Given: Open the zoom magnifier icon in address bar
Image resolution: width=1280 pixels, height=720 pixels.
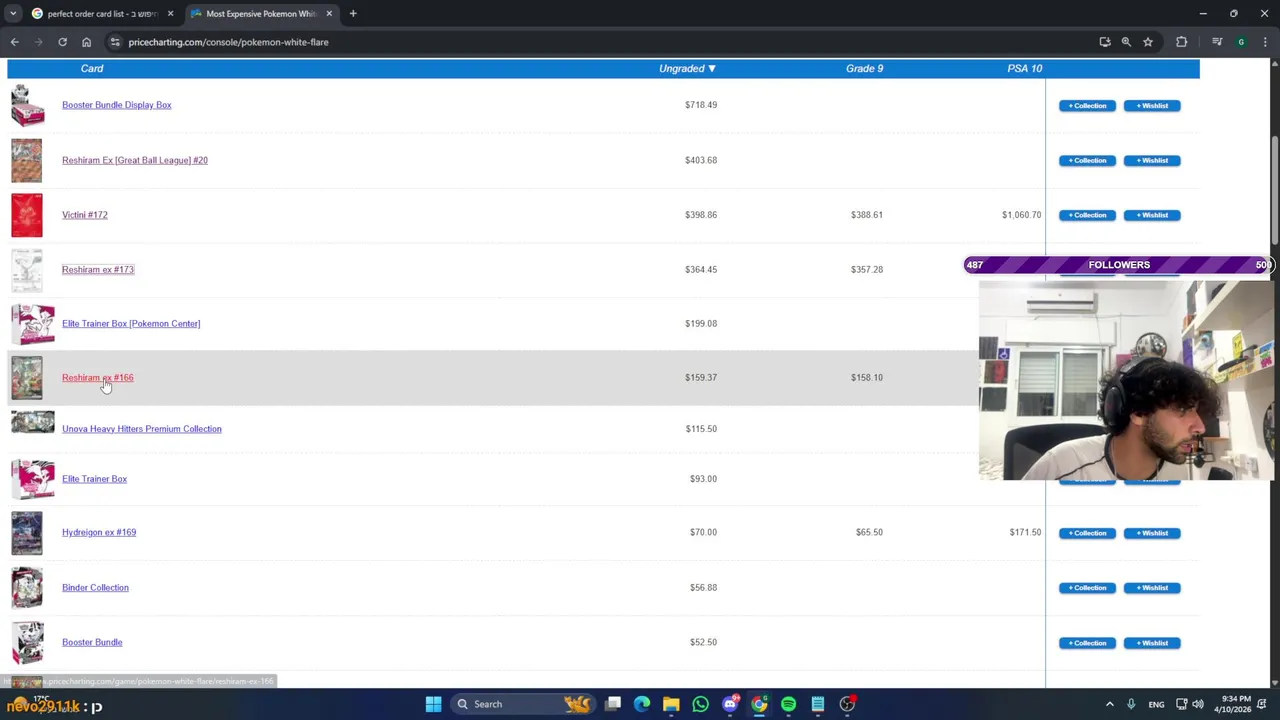Looking at the screenshot, I should pyautogui.click(x=1126, y=42).
